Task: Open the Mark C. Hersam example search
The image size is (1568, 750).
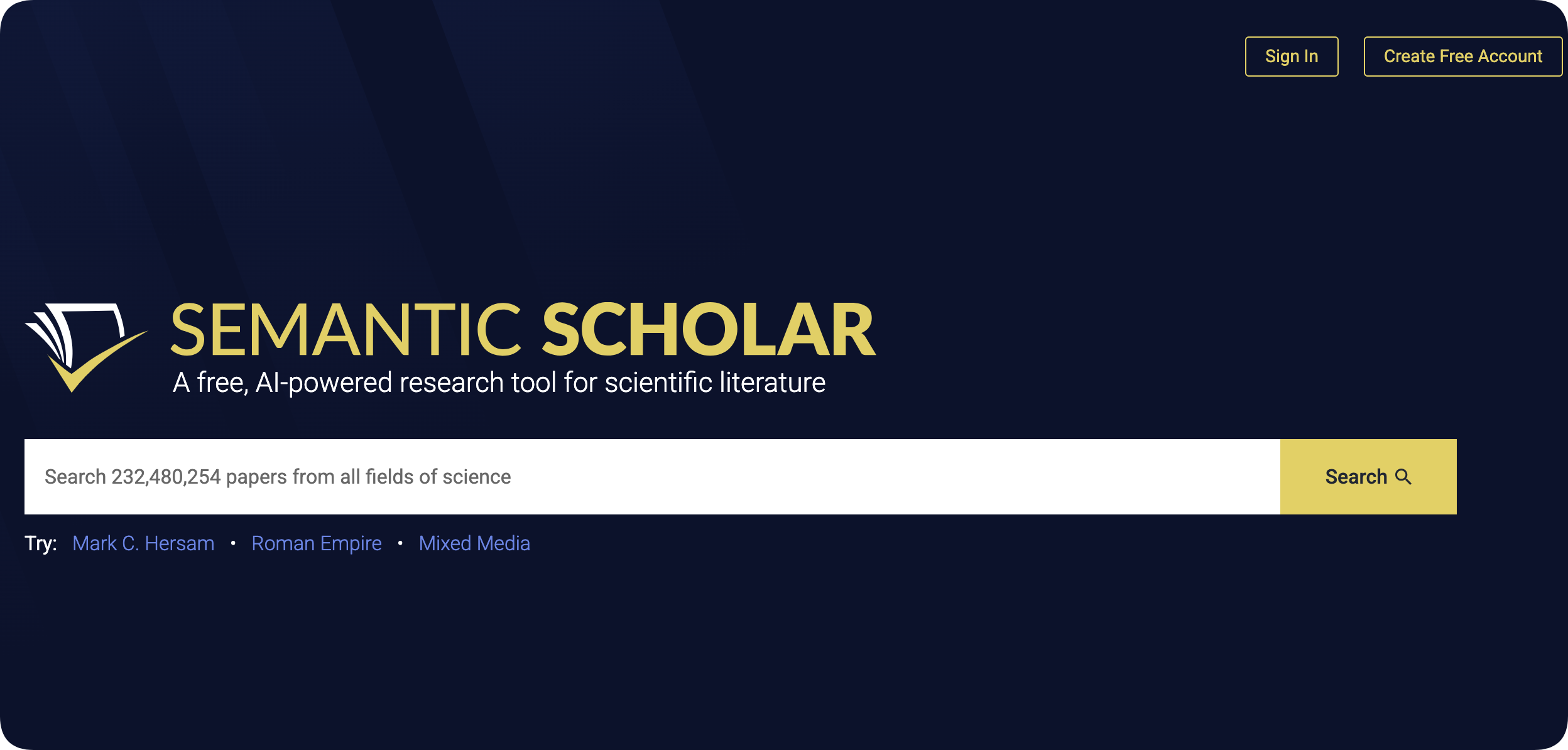Action: [x=143, y=543]
